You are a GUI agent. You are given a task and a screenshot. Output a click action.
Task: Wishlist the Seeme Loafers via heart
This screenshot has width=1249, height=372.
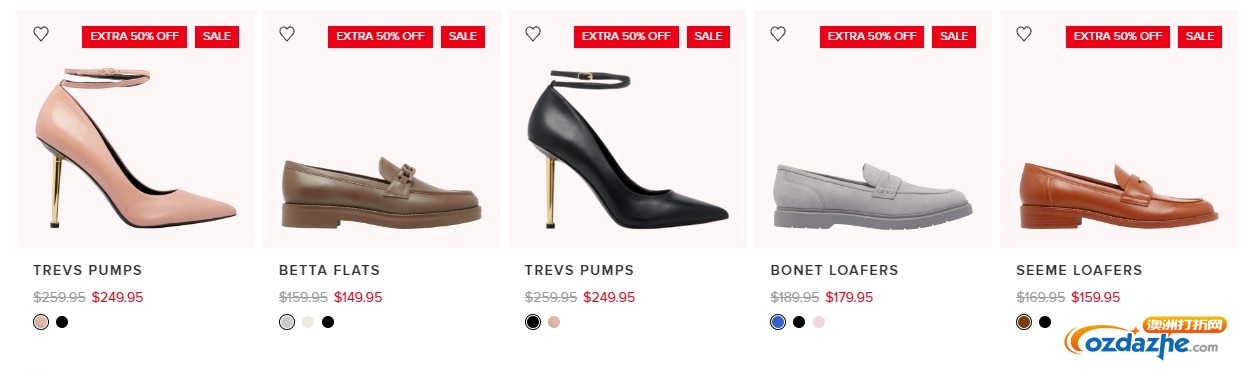point(1024,34)
